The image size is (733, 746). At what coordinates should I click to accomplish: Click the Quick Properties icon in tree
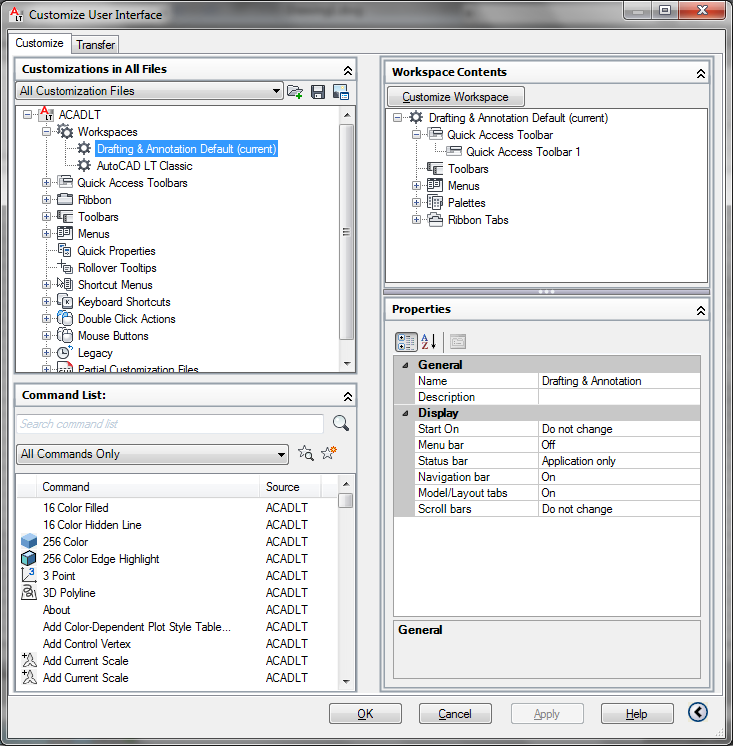65,250
